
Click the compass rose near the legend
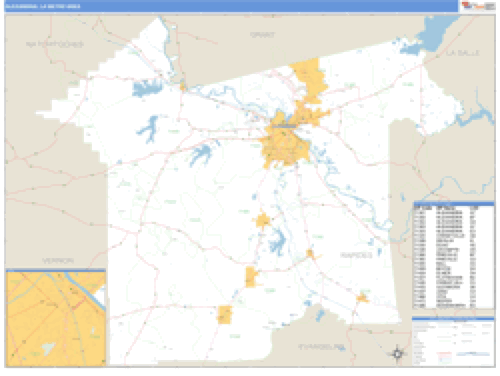[x=397, y=353]
